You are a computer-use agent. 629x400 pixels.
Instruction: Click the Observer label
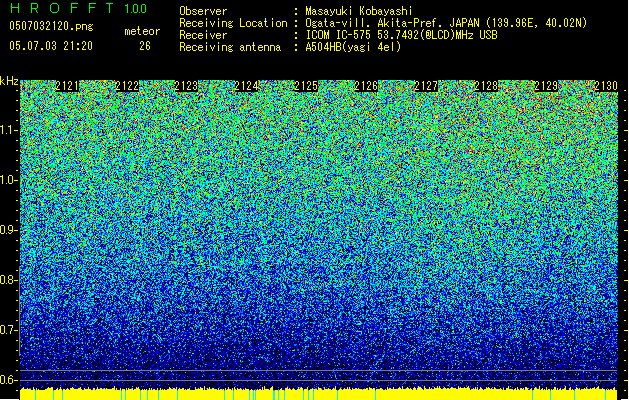coord(203,11)
